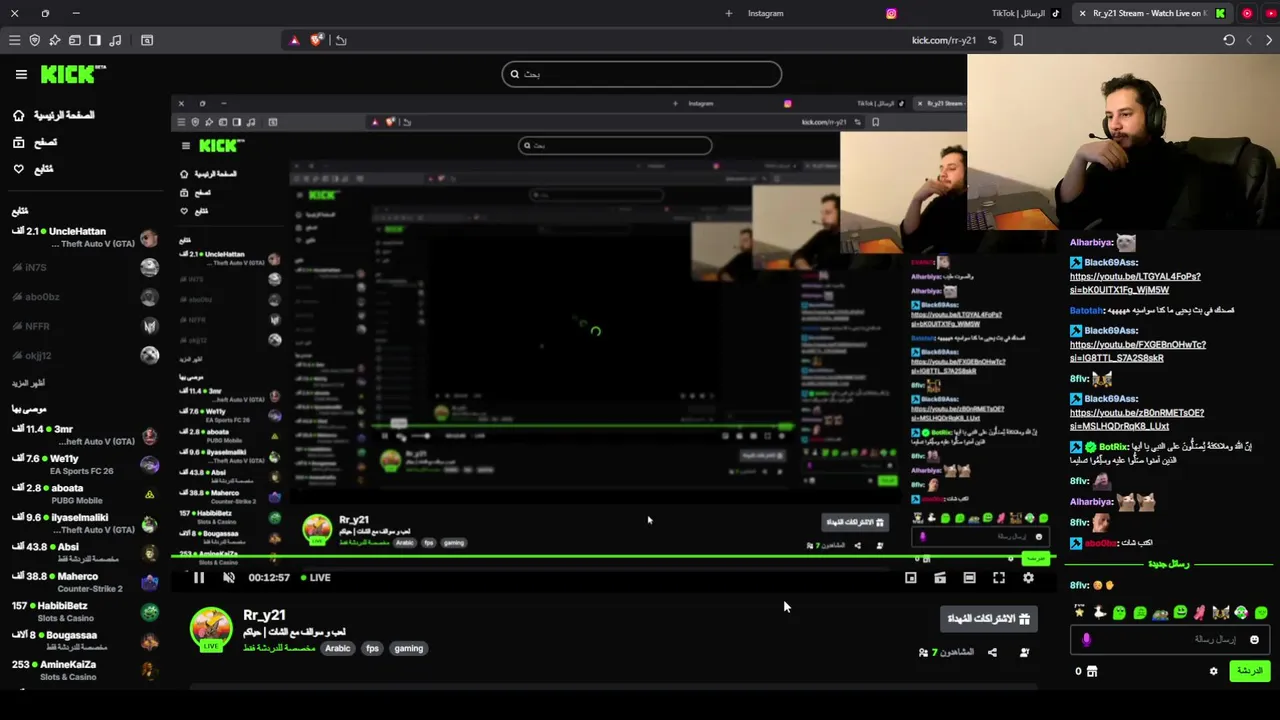Viewport: 1280px width, 720px height.
Task: Click the share icon under the stream
Action: click(992, 652)
